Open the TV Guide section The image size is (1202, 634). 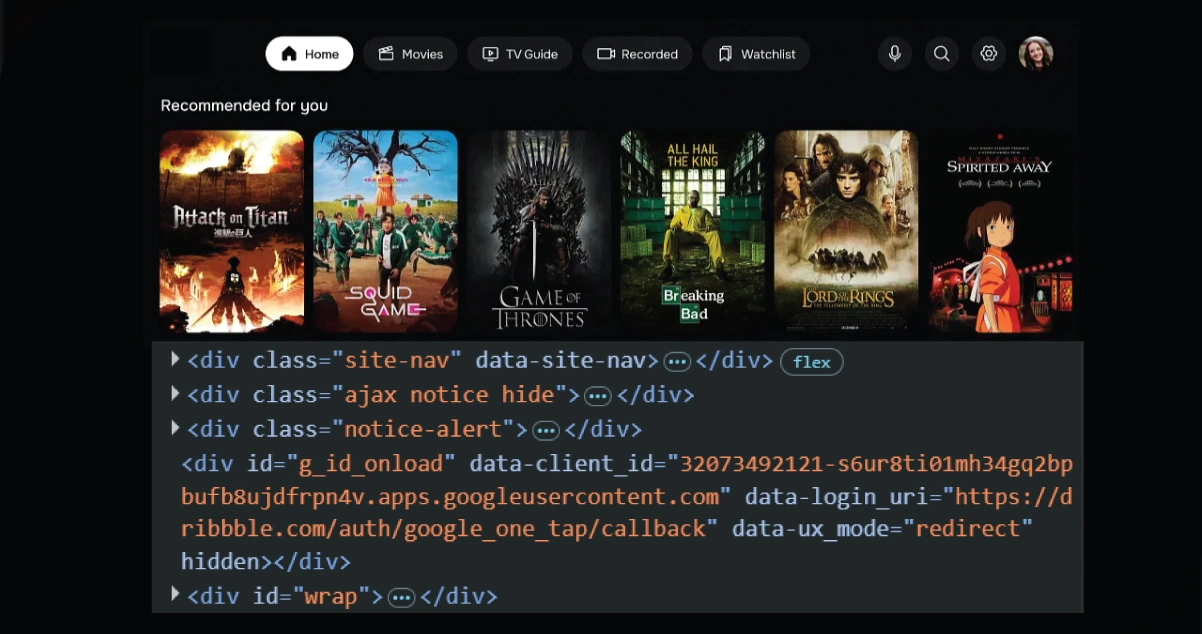(519, 54)
